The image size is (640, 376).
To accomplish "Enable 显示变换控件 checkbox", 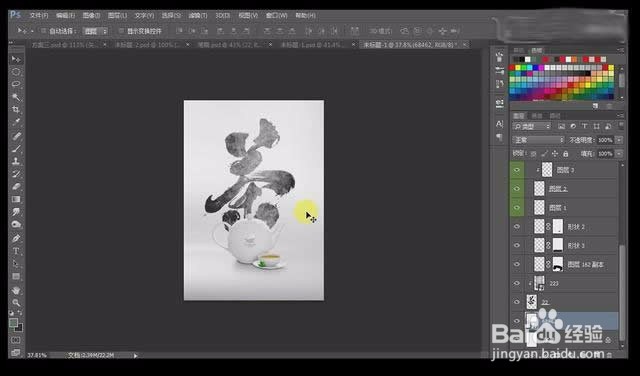I will tap(121, 31).
